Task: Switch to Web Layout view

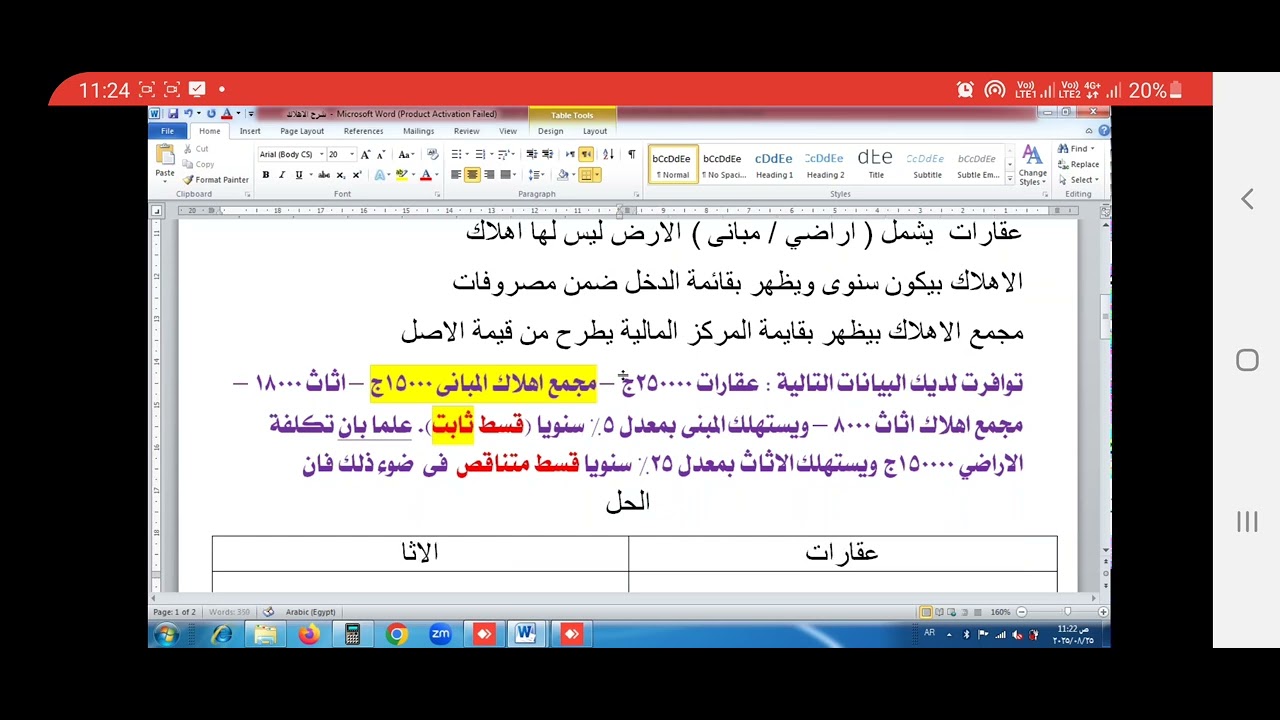Action: pos(953,612)
